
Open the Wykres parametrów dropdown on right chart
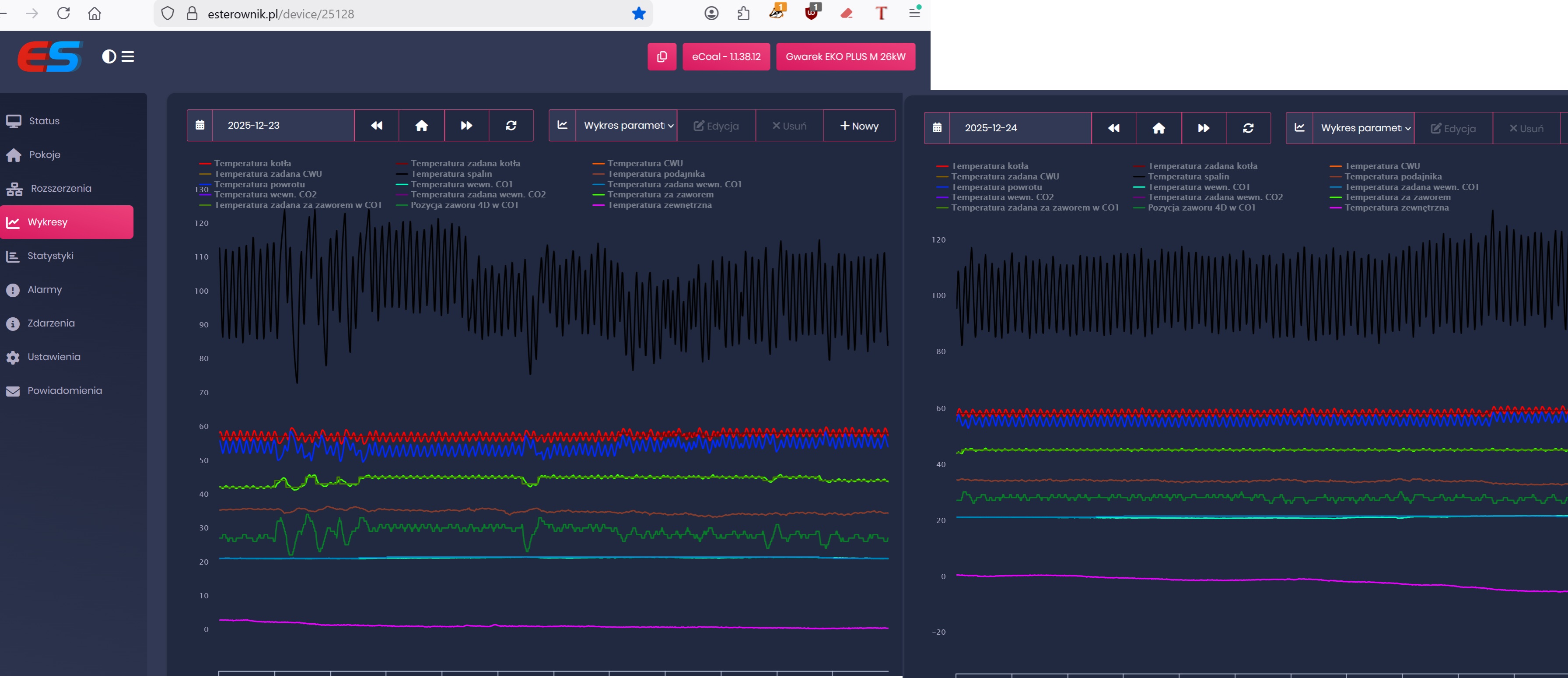[x=1364, y=128]
